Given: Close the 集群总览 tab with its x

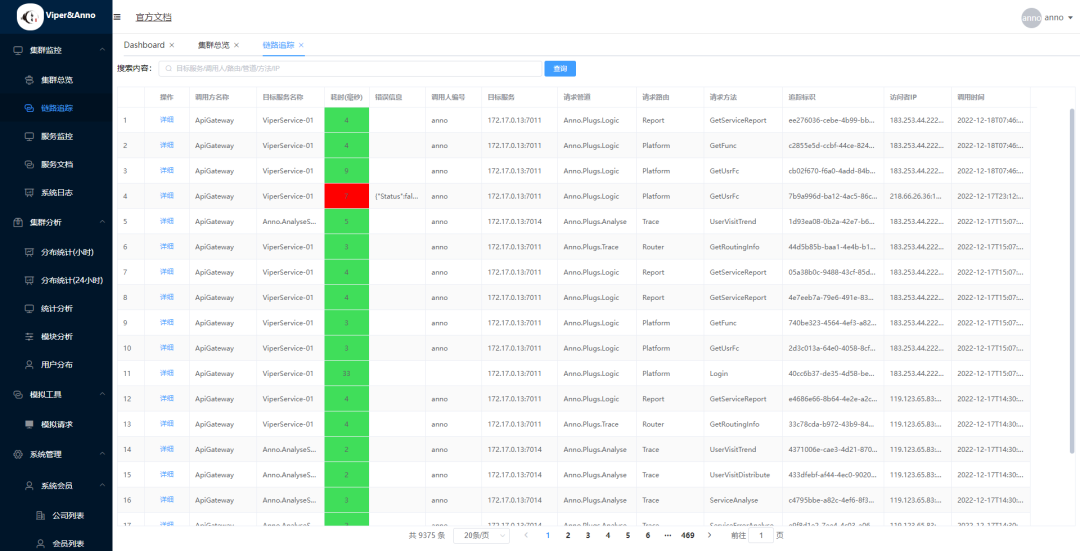Looking at the screenshot, I should click(236, 45).
